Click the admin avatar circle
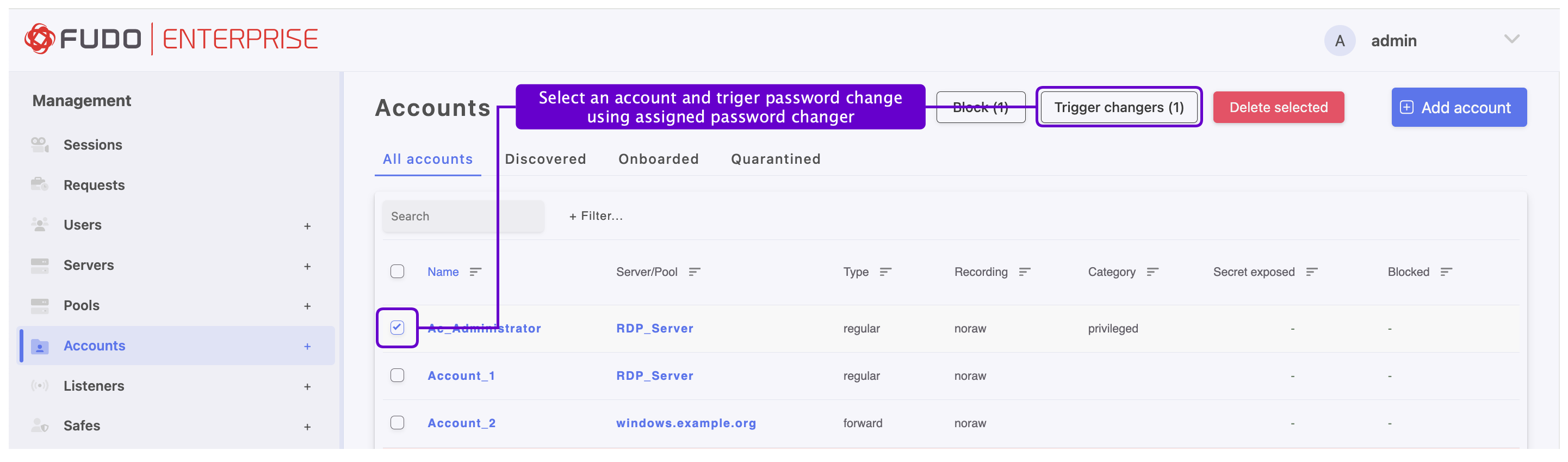Viewport: 1568px width, 462px height. coord(1339,41)
